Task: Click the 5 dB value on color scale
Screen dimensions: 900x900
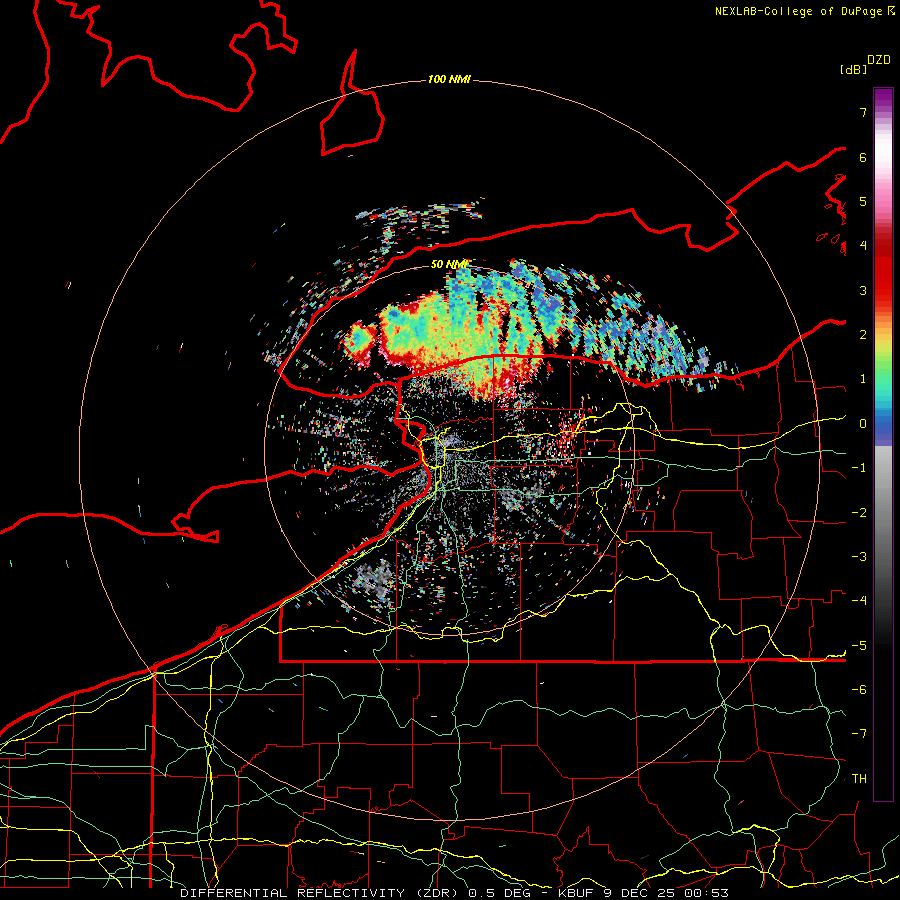Action: coord(863,201)
